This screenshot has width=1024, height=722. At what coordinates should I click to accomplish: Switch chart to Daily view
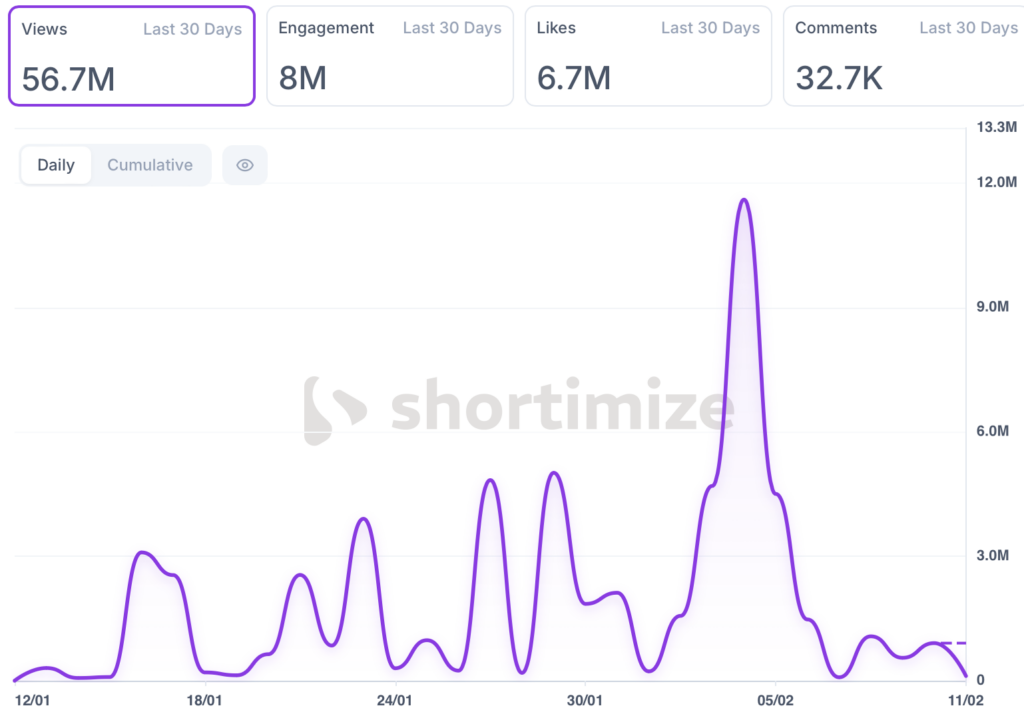56,165
